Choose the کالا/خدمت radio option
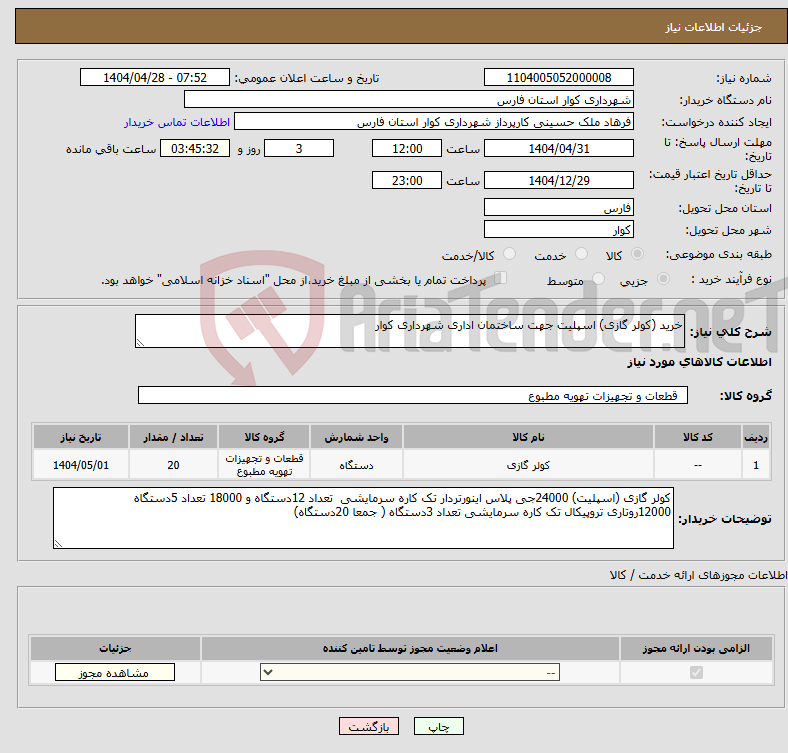 510,256
